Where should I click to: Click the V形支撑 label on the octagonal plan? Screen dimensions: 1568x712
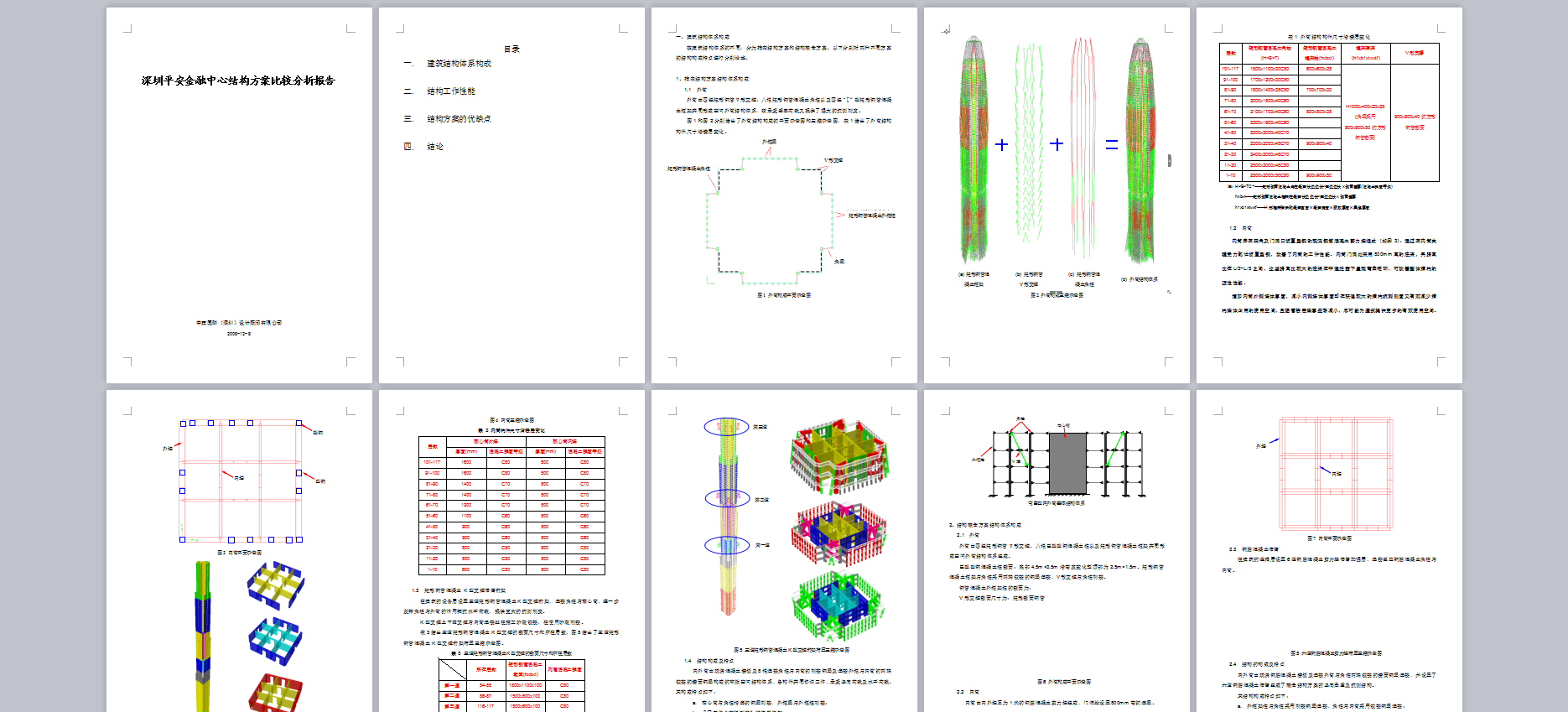point(833,160)
